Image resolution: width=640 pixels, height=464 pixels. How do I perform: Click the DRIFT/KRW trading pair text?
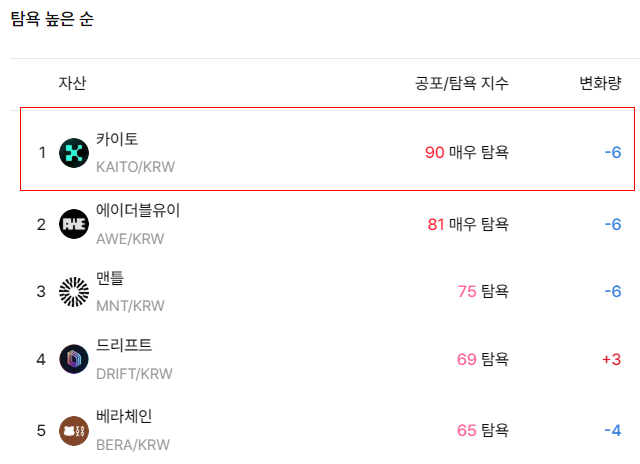[x=134, y=374]
